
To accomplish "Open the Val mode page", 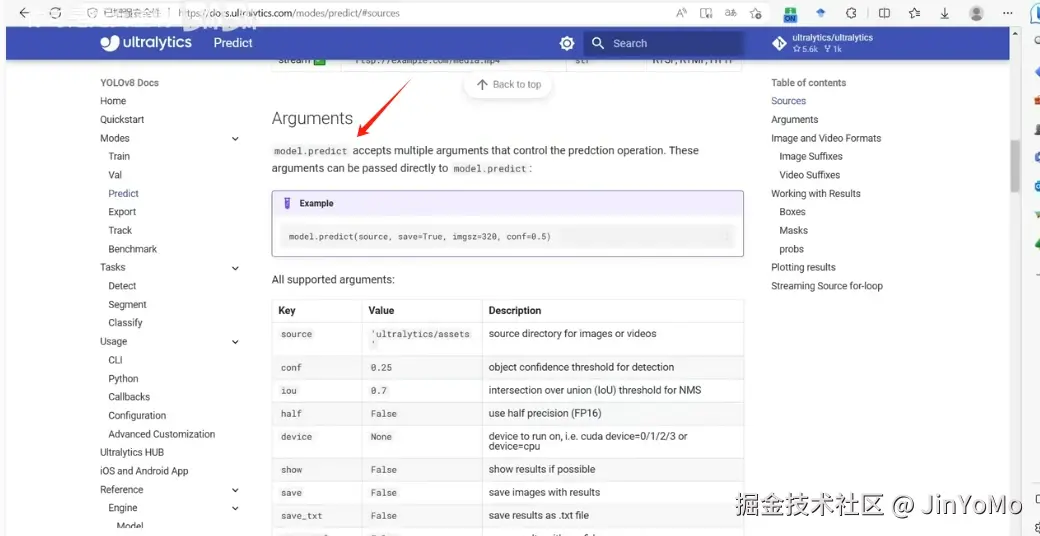I will pyautogui.click(x=115, y=175).
